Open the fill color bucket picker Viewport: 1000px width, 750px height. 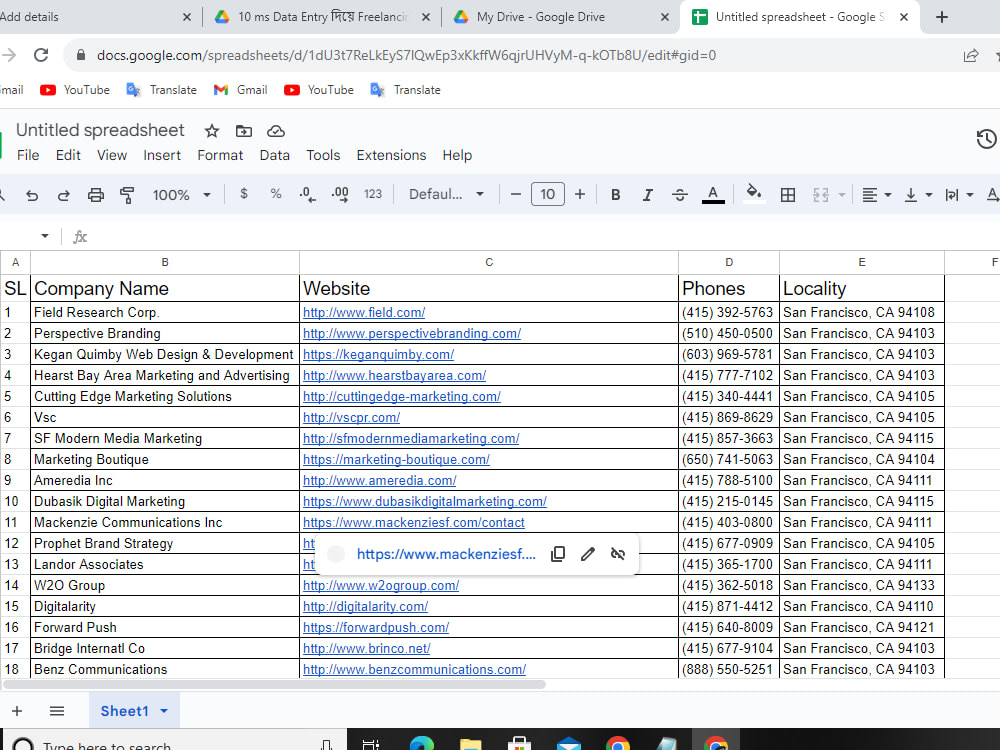(x=754, y=194)
